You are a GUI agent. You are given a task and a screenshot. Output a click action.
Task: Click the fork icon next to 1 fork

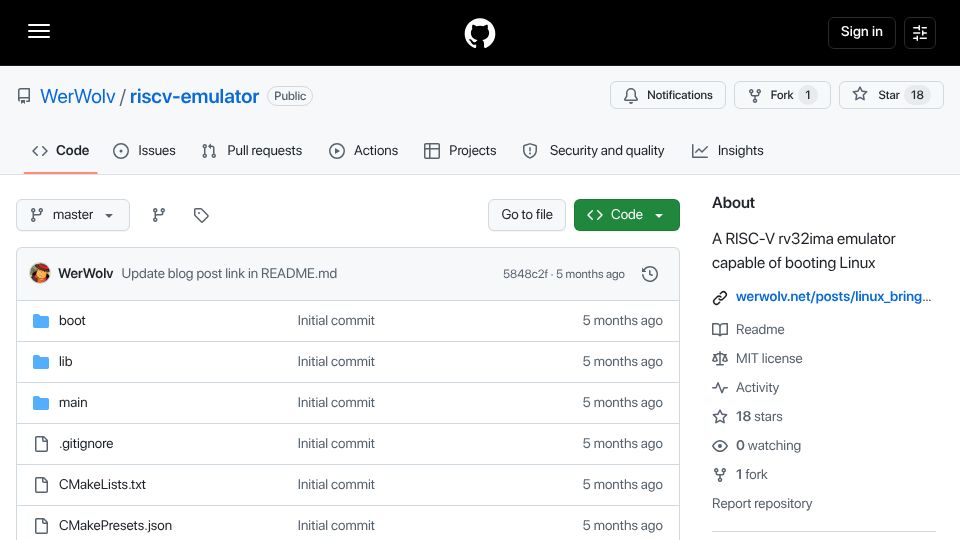(720, 474)
